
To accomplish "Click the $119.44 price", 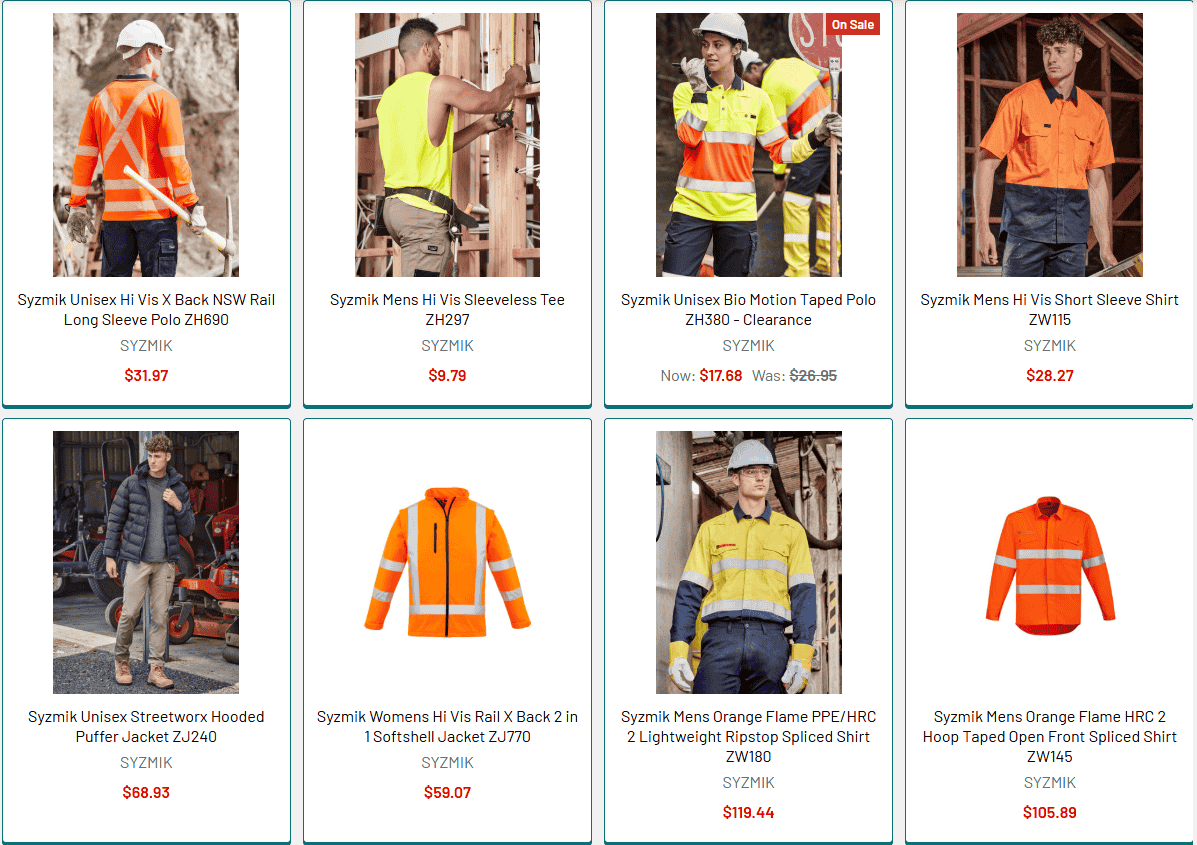I will 748,812.
